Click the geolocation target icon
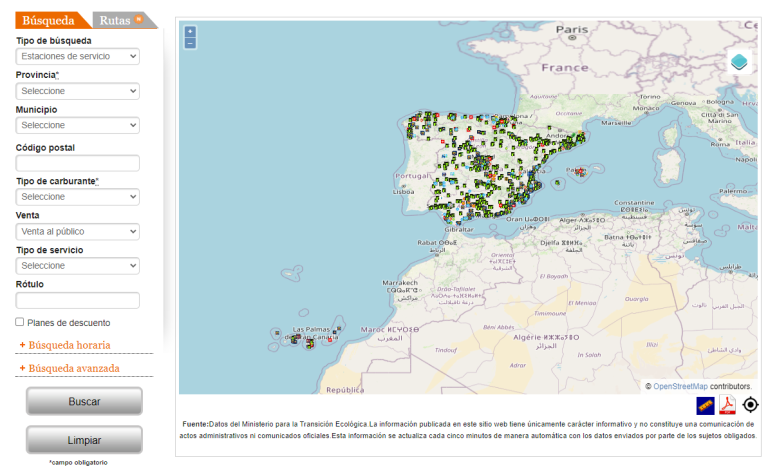The width and height of the screenshot is (768, 471). pyautogui.click(x=750, y=405)
